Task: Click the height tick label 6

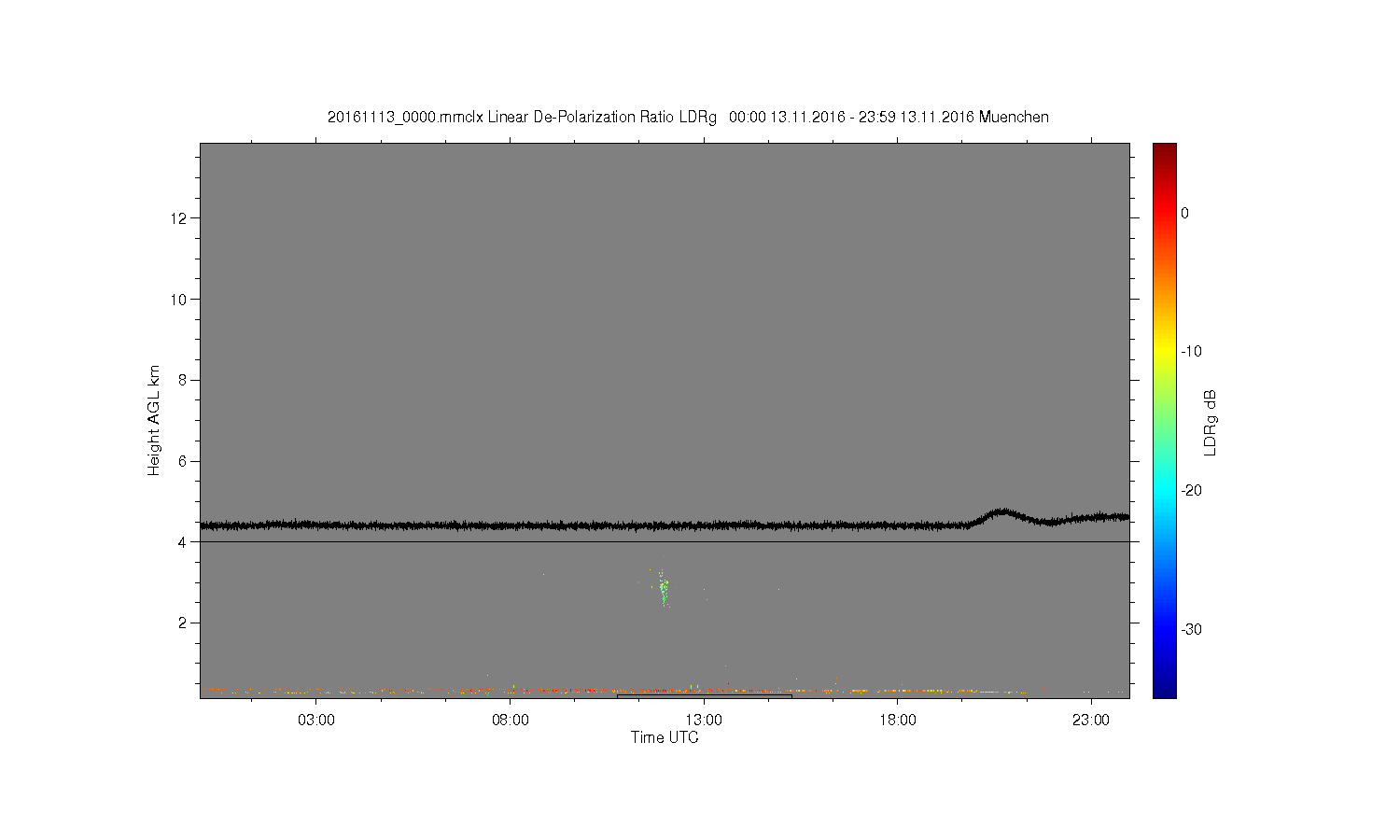Action: (x=183, y=461)
